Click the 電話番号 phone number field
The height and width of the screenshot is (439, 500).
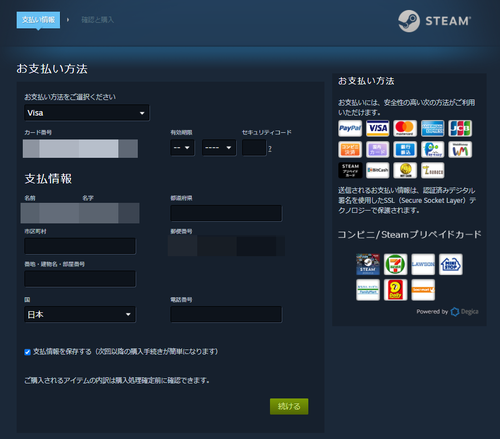(x=226, y=314)
